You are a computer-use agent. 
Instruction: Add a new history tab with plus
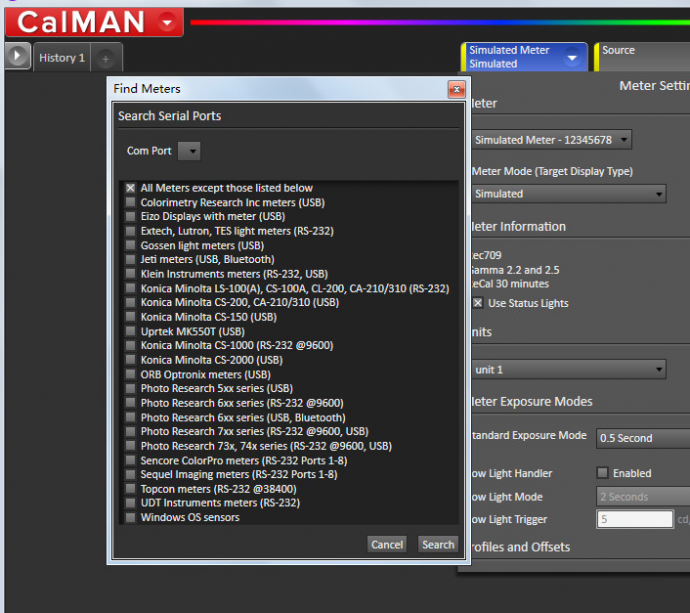[106, 58]
